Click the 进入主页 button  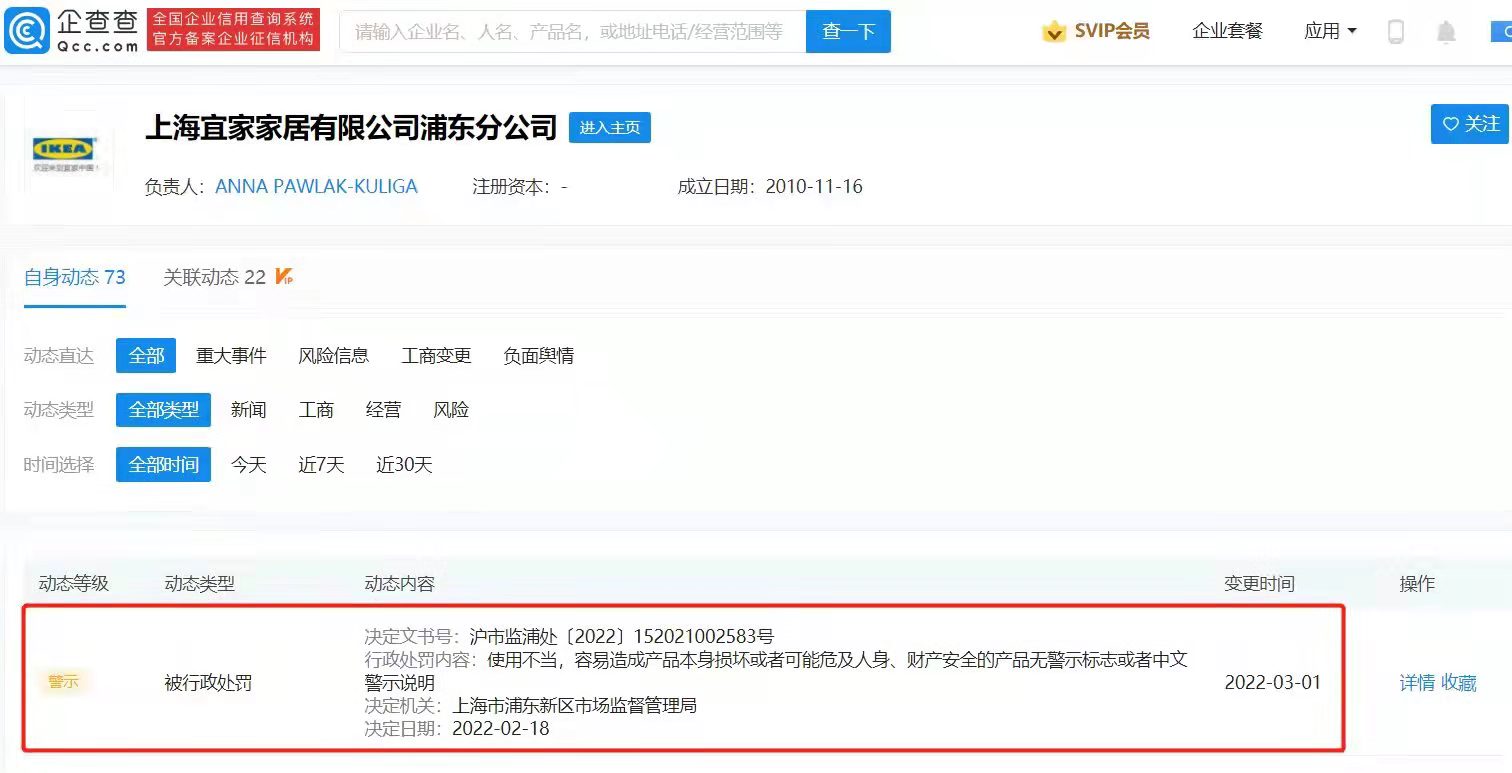click(x=610, y=128)
